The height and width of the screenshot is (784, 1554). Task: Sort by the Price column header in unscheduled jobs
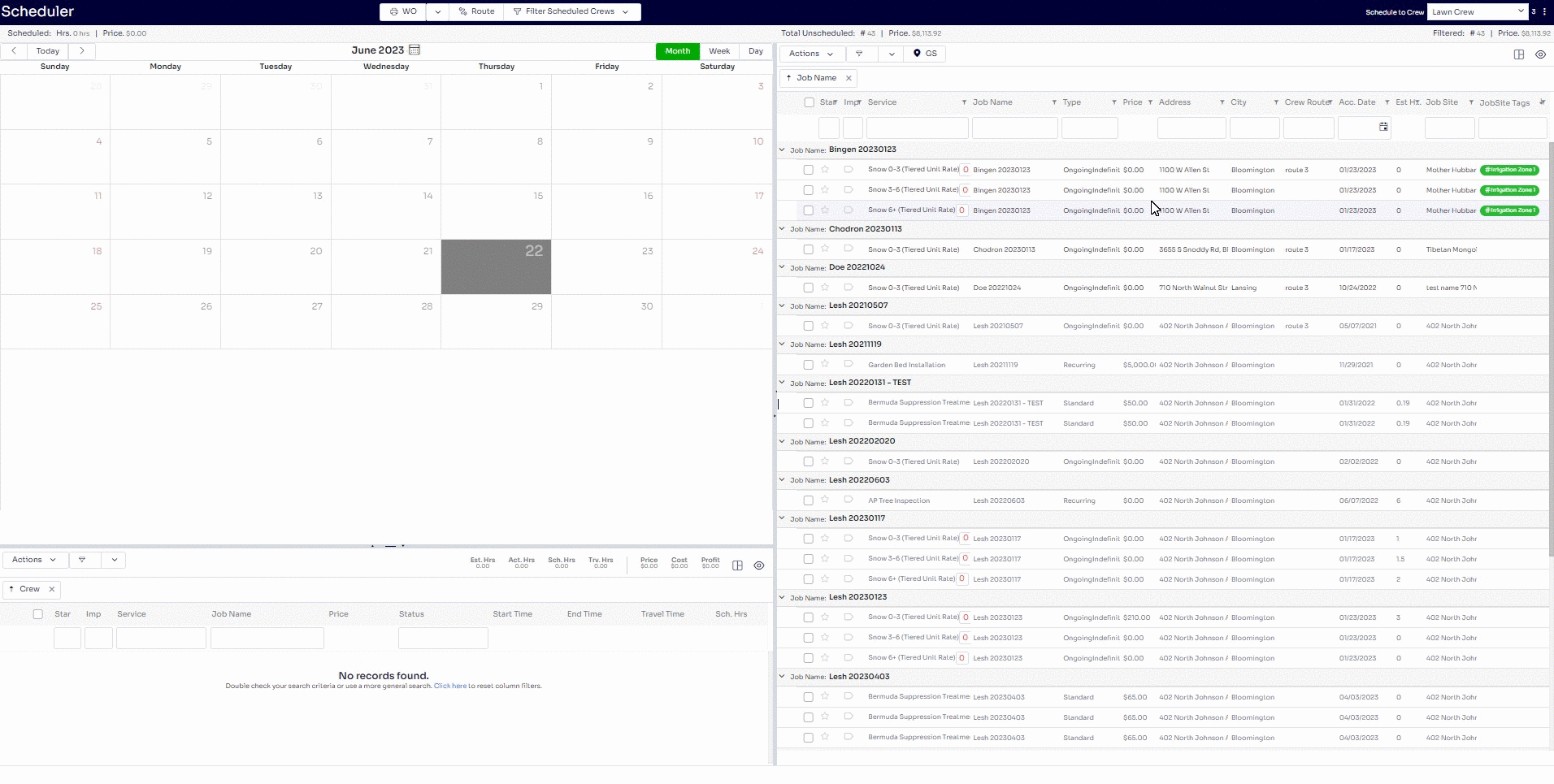[x=1132, y=102]
